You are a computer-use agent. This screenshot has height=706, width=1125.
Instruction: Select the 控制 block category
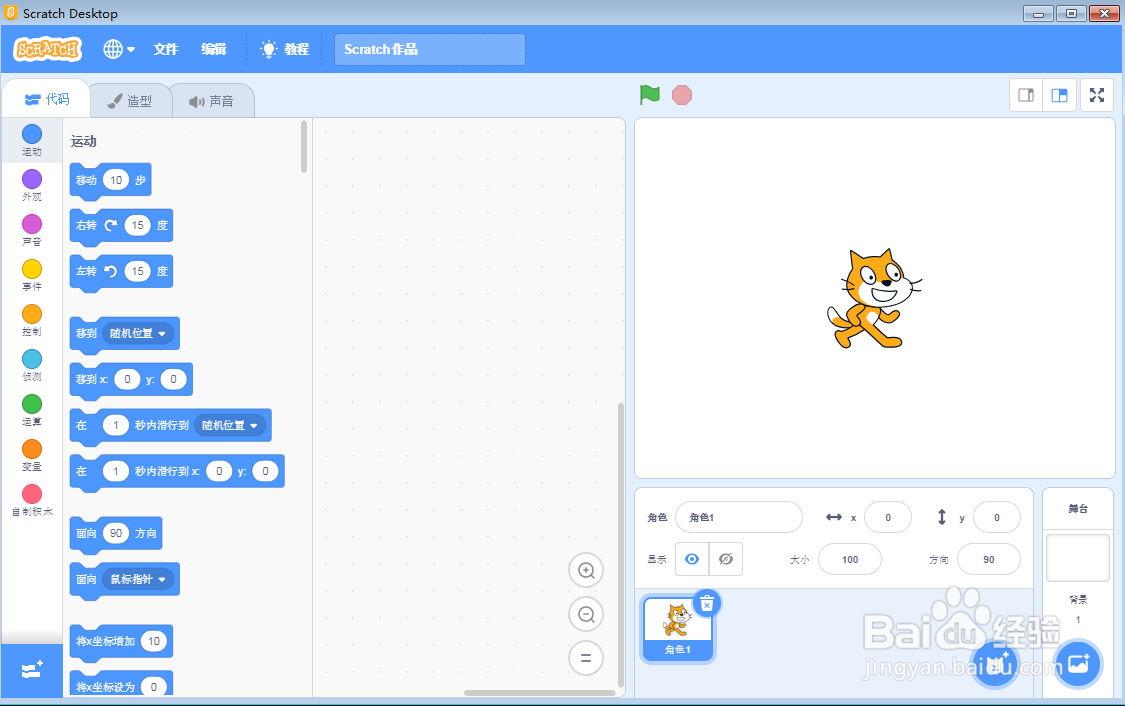pyautogui.click(x=32, y=320)
